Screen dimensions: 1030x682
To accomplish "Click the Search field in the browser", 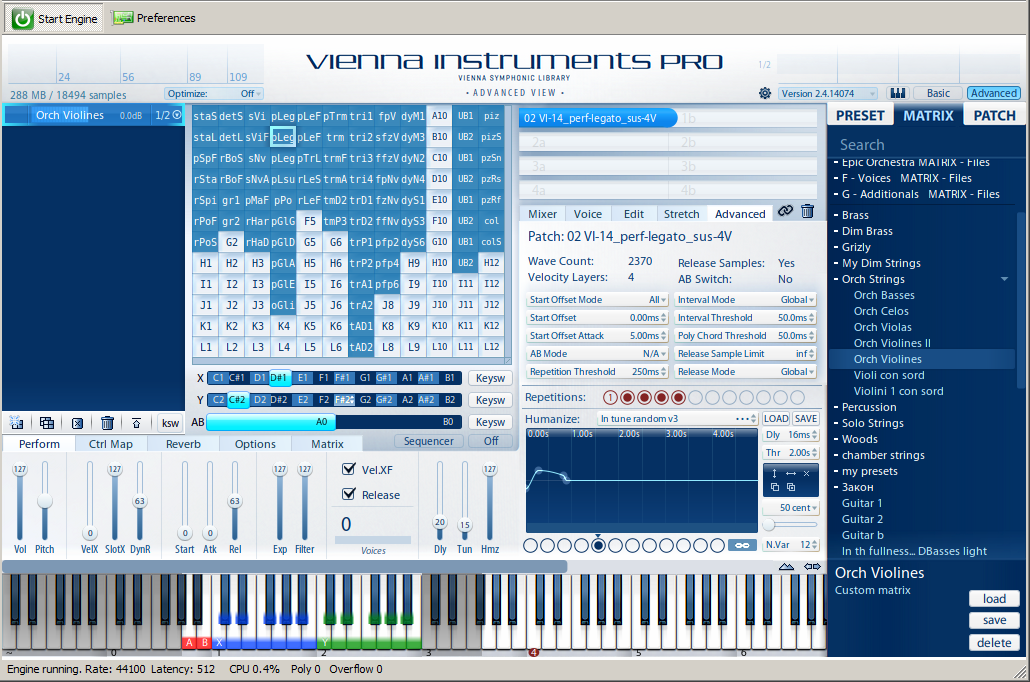I will coord(926,145).
